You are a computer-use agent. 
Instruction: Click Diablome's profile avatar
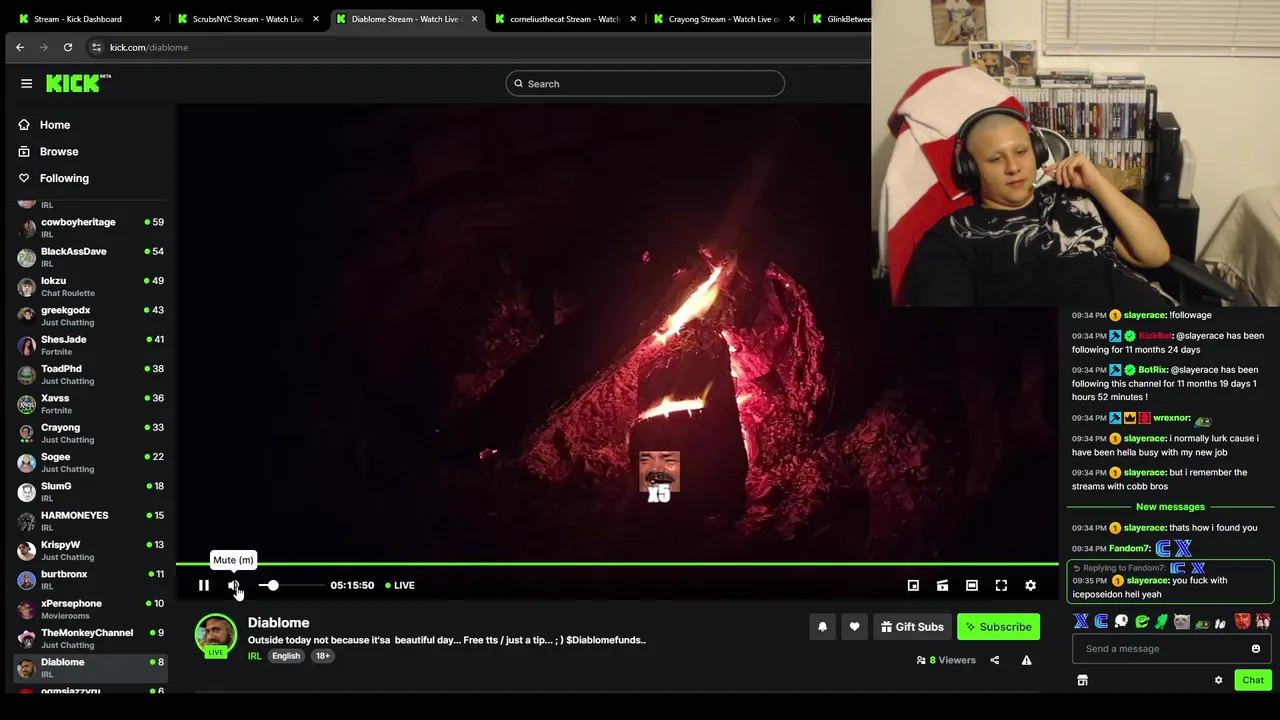point(215,636)
